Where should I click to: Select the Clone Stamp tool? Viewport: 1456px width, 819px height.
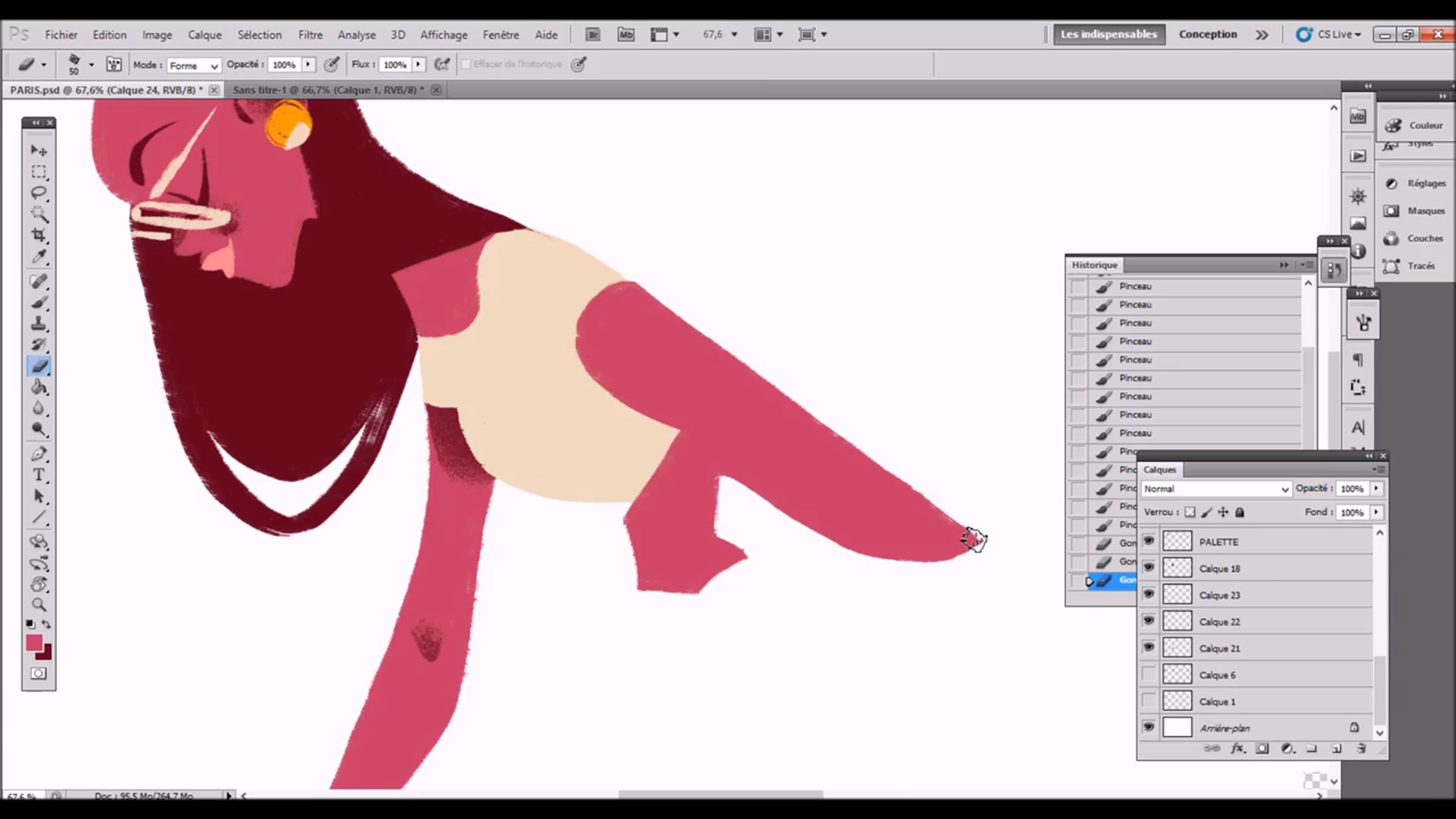pyautogui.click(x=39, y=323)
